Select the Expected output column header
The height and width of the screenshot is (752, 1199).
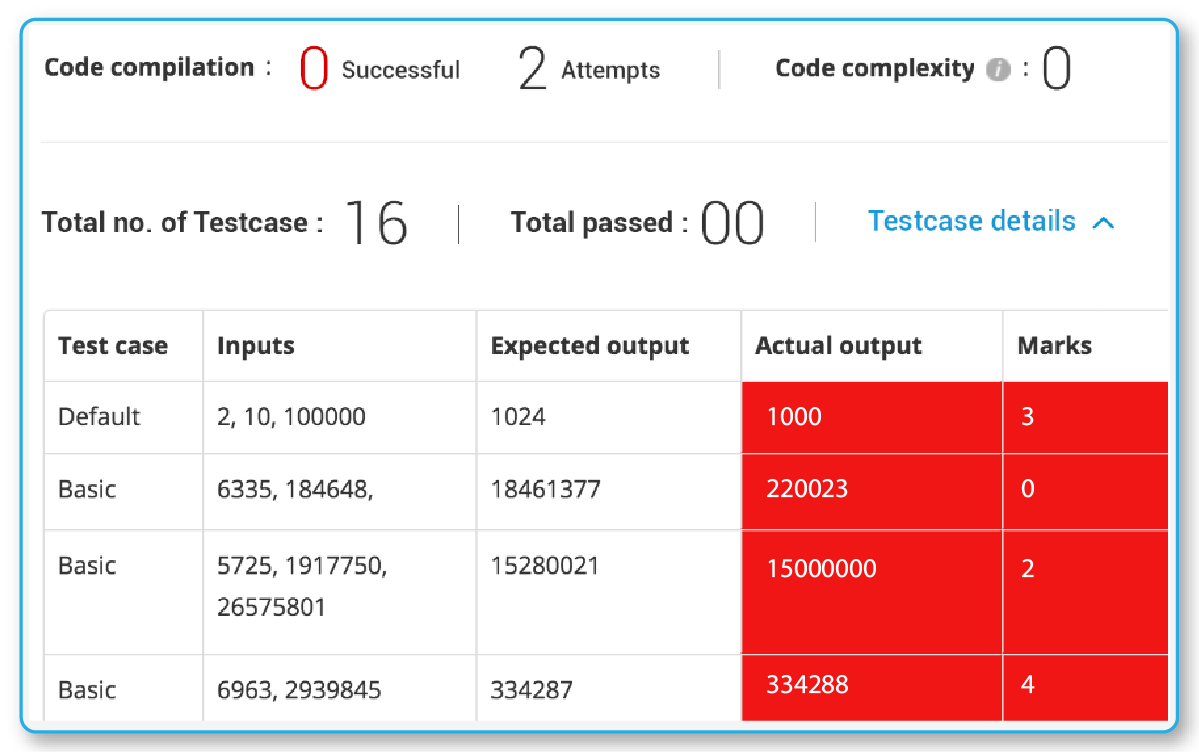click(589, 345)
